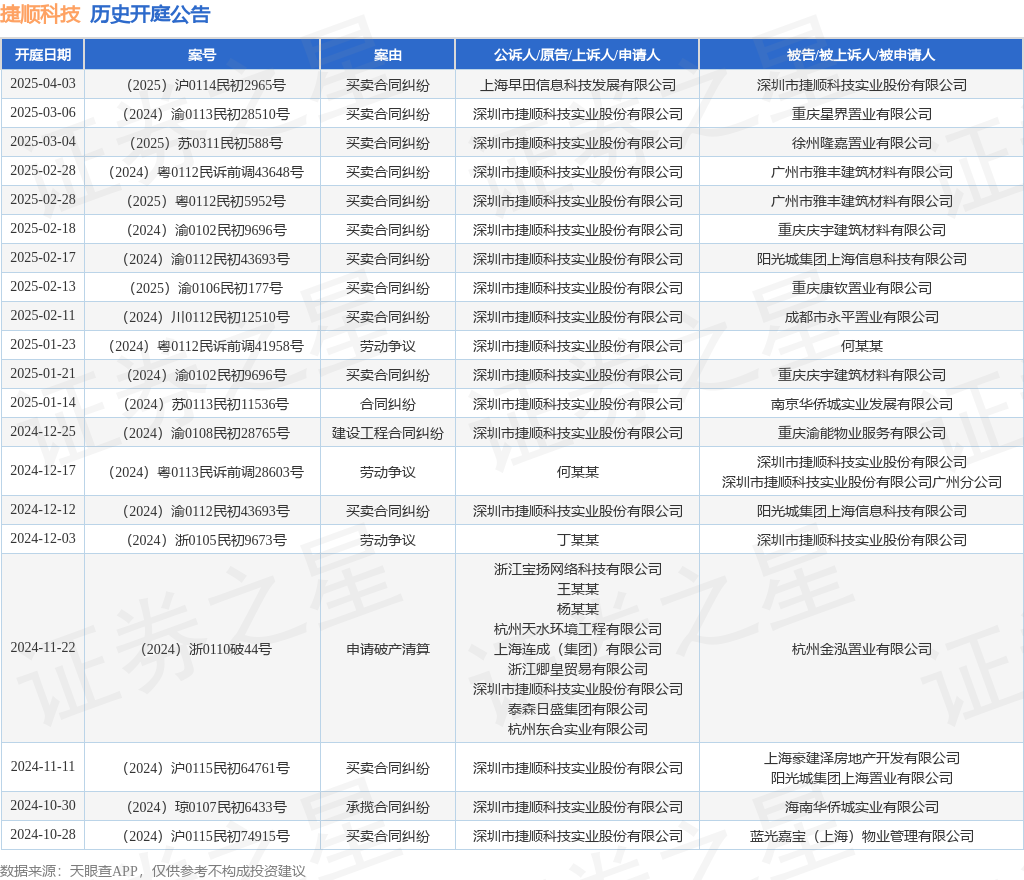Select defendant 海南华侨城实业有限公司
Viewport: 1024px width, 880px height.
861,807
